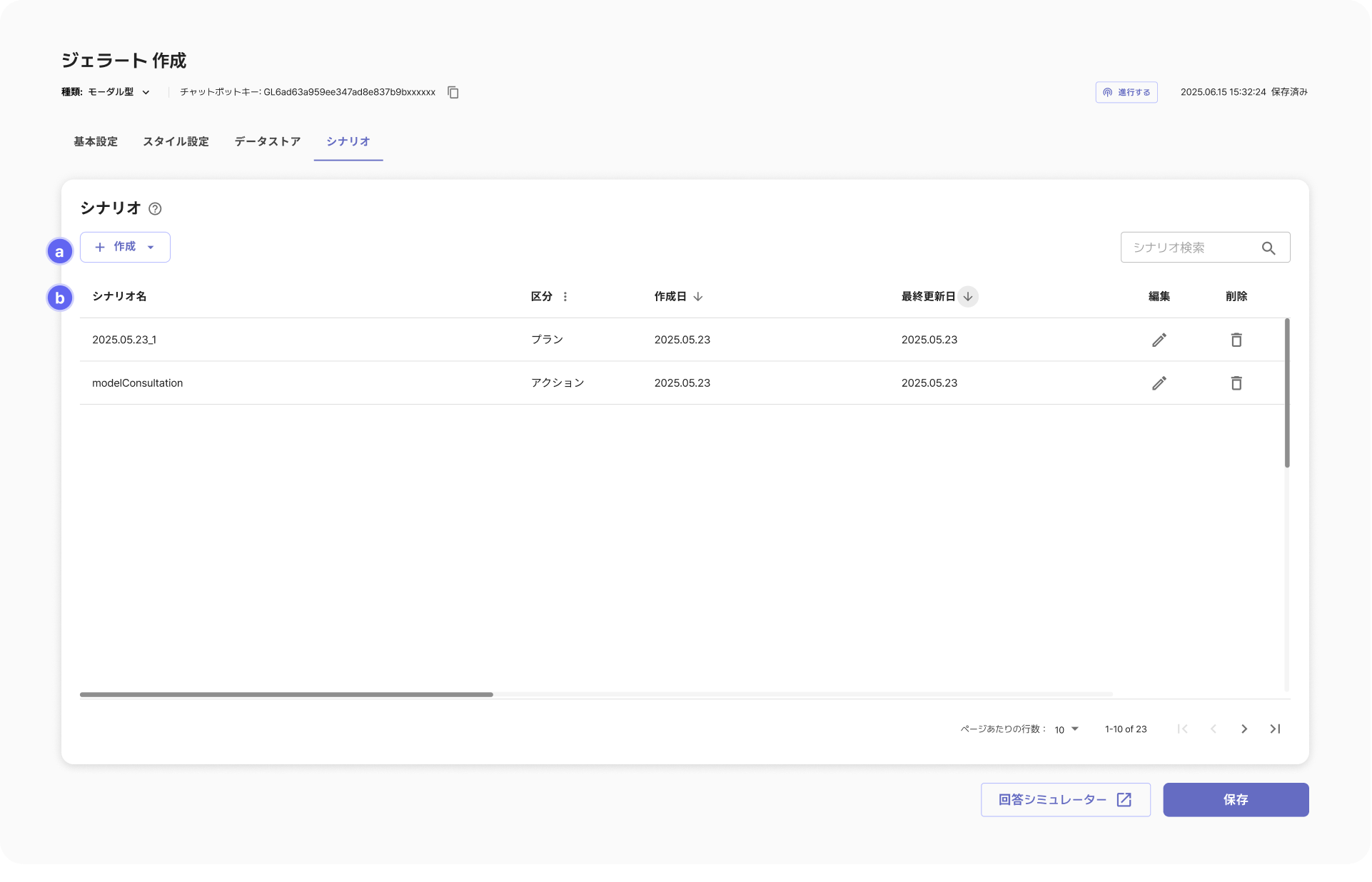The image size is (1372, 882).
Task: Edit the 2025.05.23_1 scenario with pencil icon
Action: (x=1159, y=340)
